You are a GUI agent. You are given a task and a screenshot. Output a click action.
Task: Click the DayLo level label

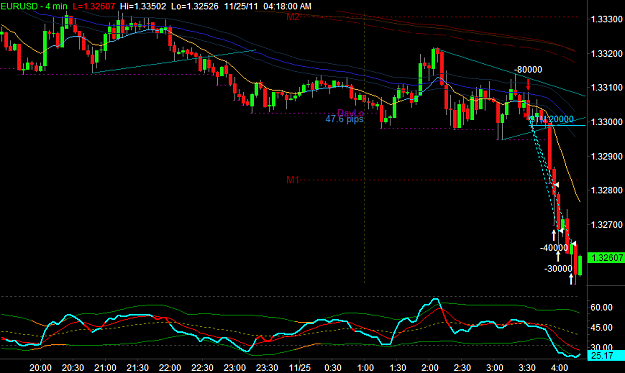350,113
